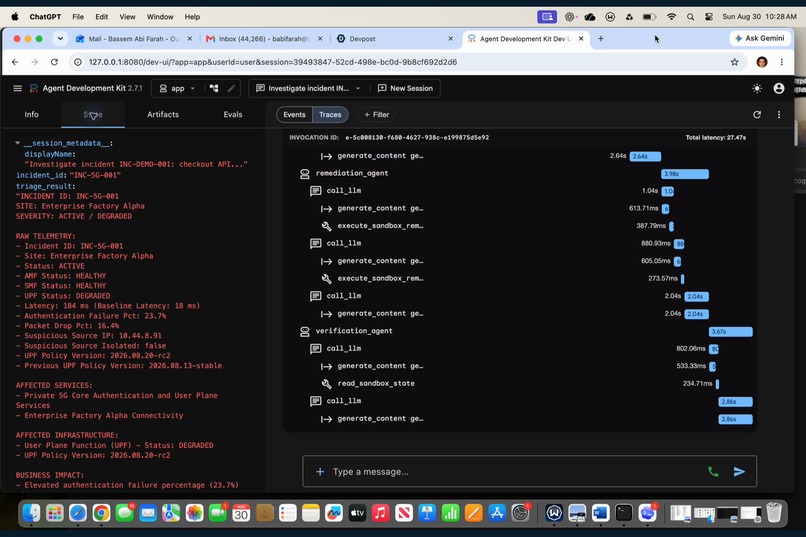The height and width of the screenshot is (537, 806).
Task: Open the Mail - Bassem Abi Farah tab
Action: [132, 39]
